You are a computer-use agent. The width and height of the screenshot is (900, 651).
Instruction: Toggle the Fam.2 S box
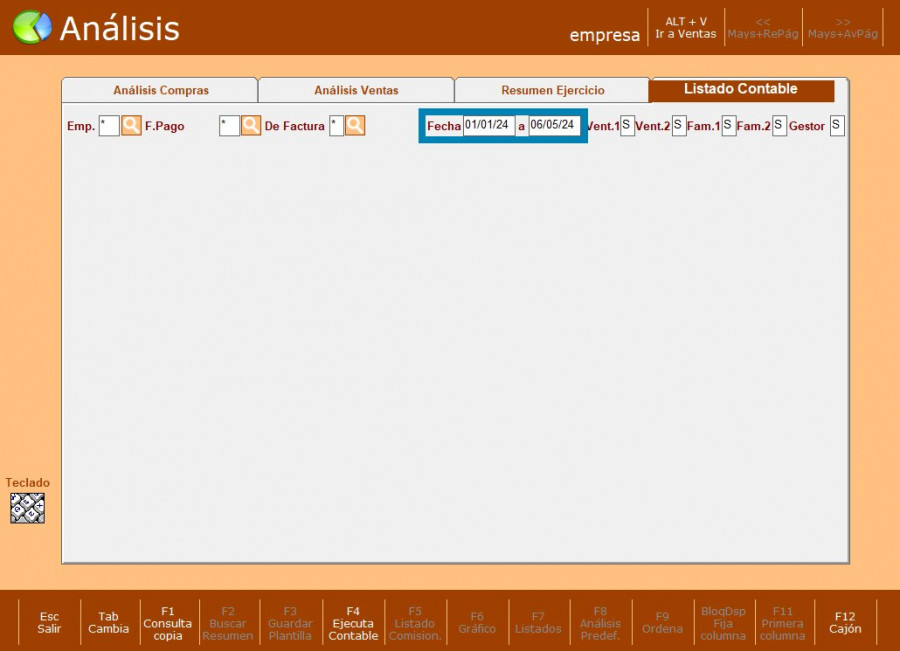tap(779, 126)
